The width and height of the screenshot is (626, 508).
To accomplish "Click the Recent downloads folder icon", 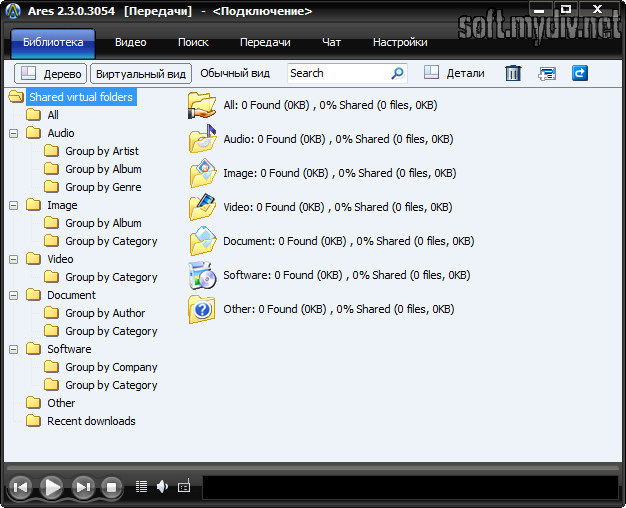I will point(34,421).
